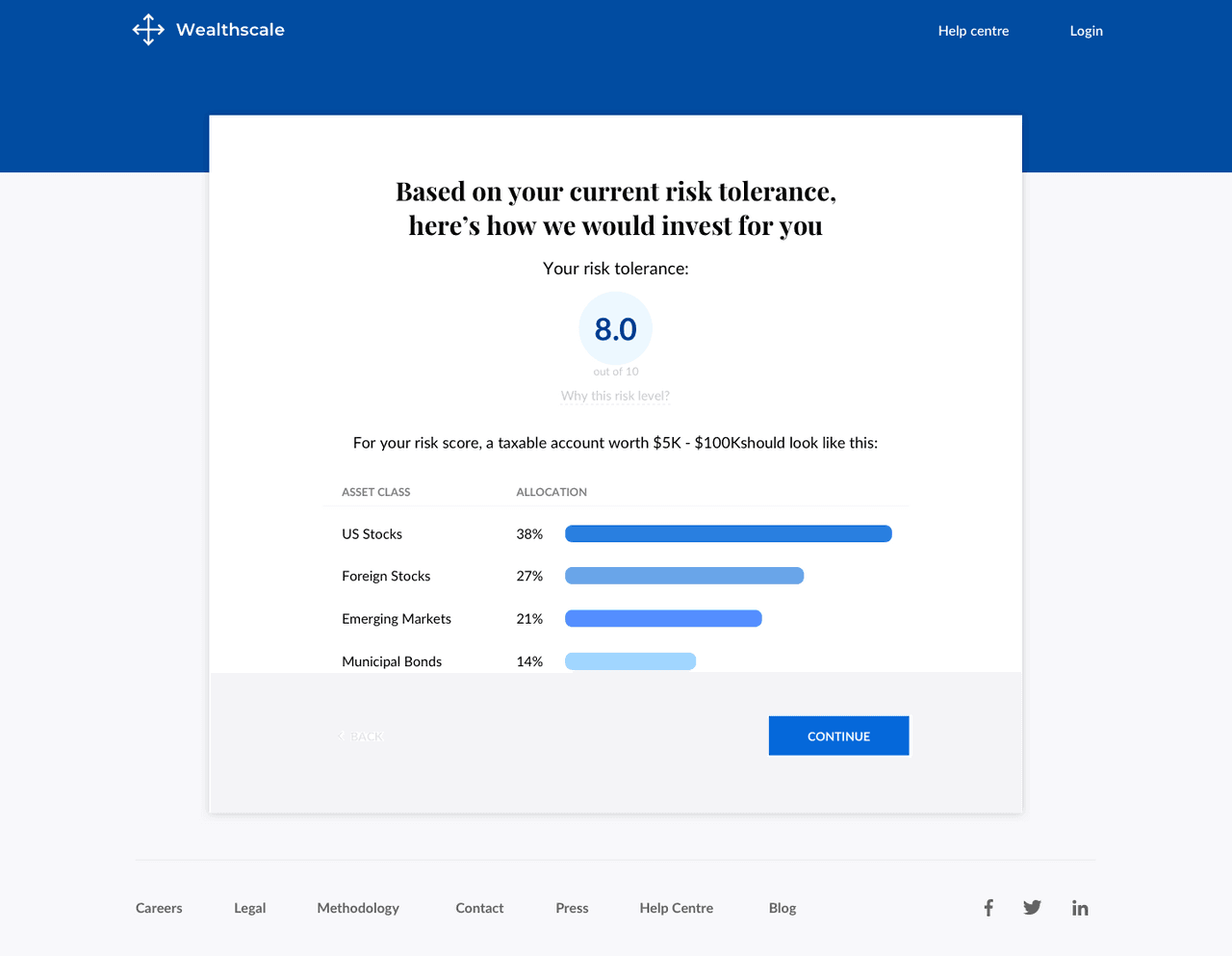
Task: Open the Help Centre footer link
Action: coord(676,907)
